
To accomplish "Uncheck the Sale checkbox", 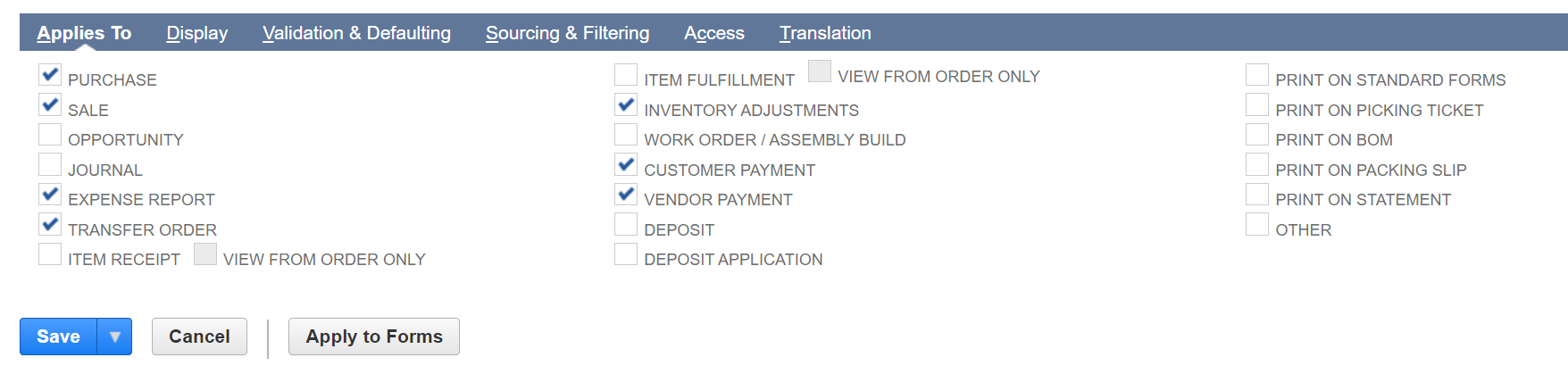I will click(50, 105).
